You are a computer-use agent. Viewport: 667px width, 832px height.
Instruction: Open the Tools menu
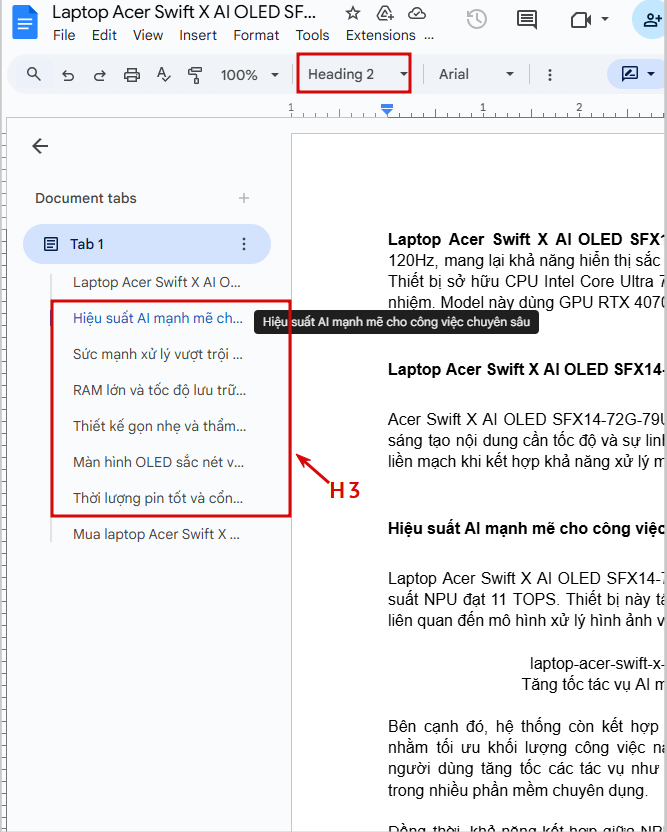point(312,36)
